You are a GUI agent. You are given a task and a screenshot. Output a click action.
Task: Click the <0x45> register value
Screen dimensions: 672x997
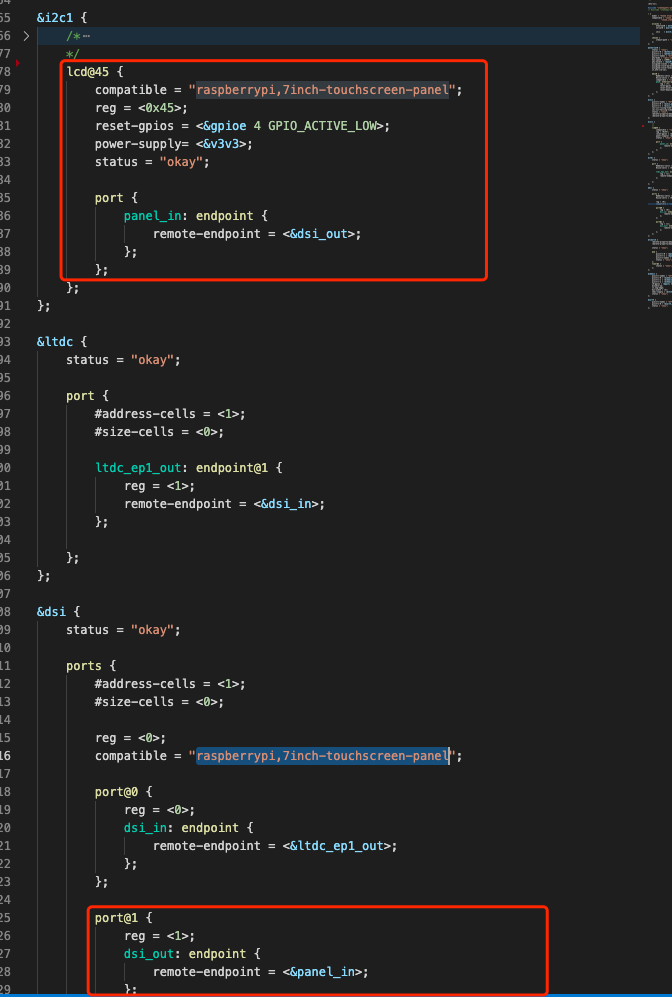[x=160, y=107]
